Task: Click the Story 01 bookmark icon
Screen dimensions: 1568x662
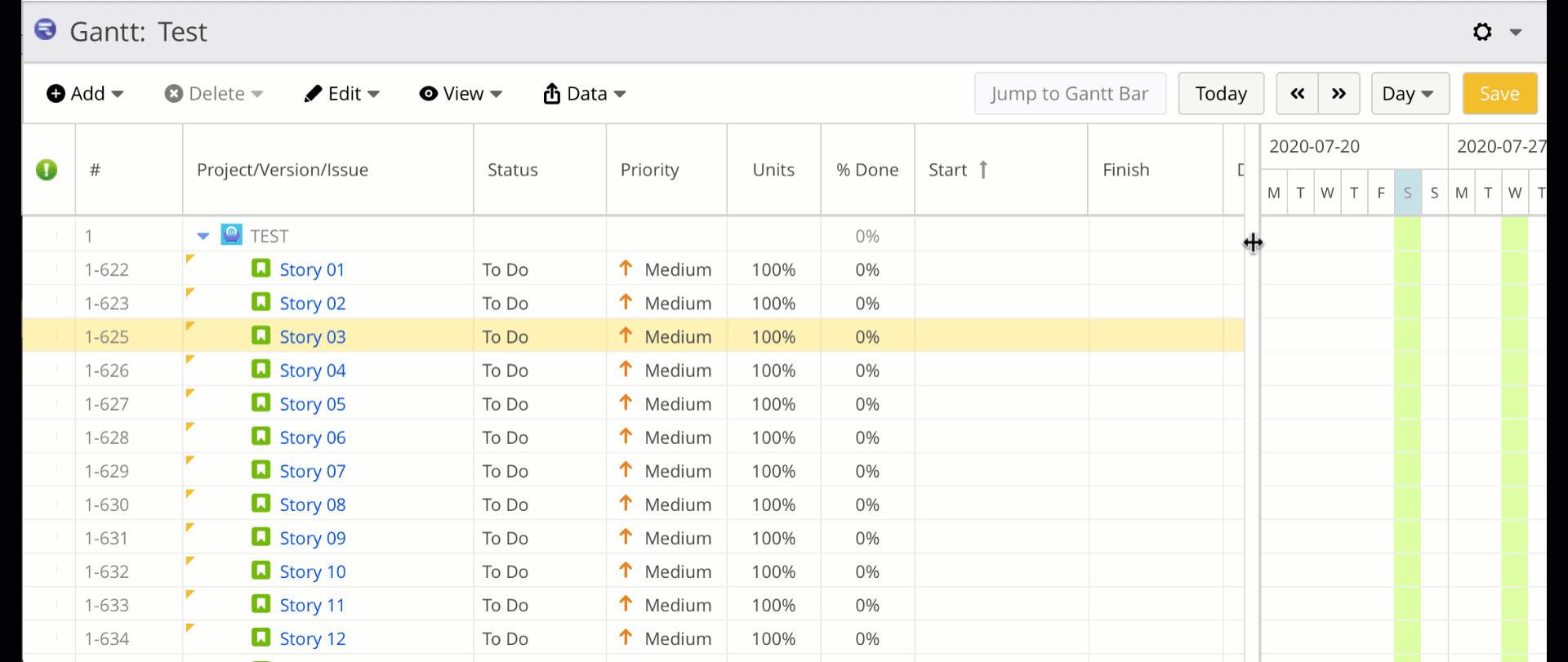Action: (261, 269)
